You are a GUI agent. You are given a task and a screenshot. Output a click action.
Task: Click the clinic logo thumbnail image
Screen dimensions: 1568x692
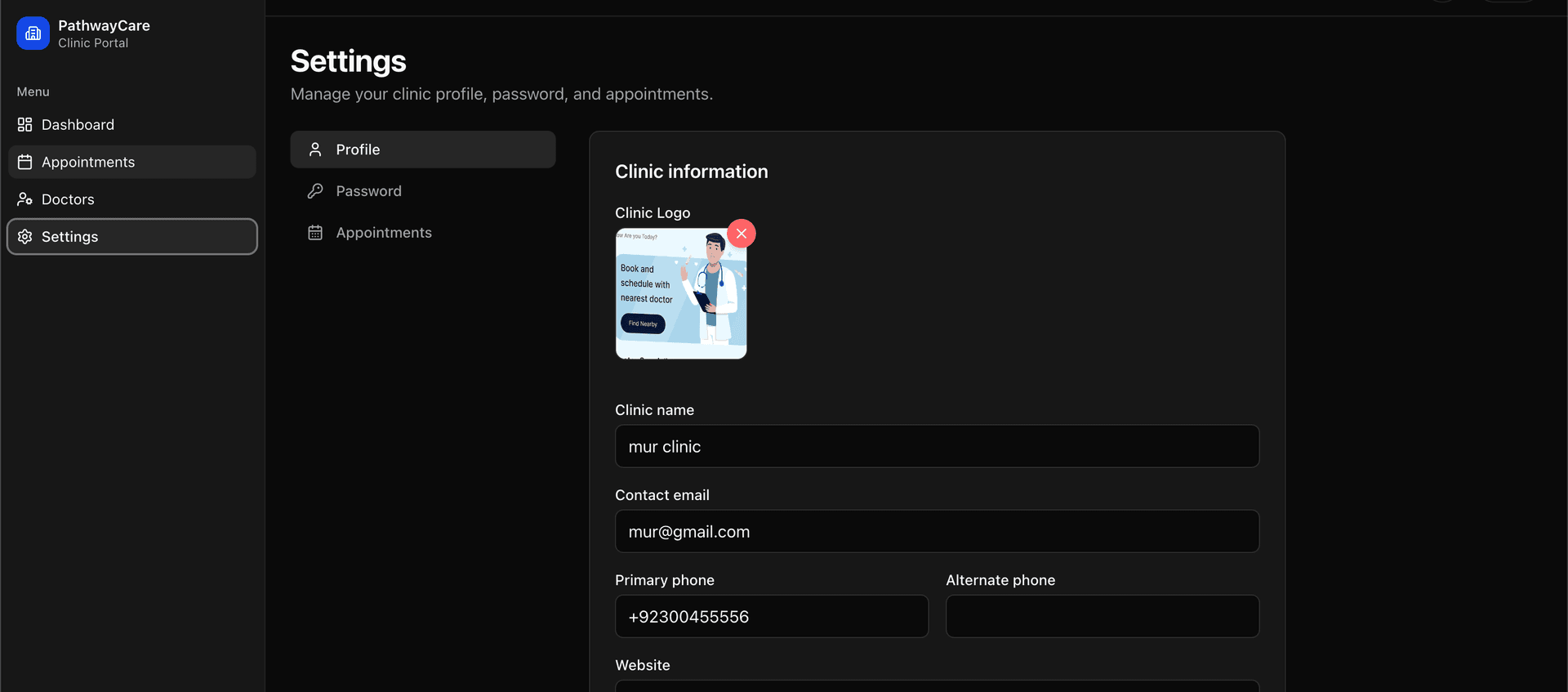click(x=681, y=293)
